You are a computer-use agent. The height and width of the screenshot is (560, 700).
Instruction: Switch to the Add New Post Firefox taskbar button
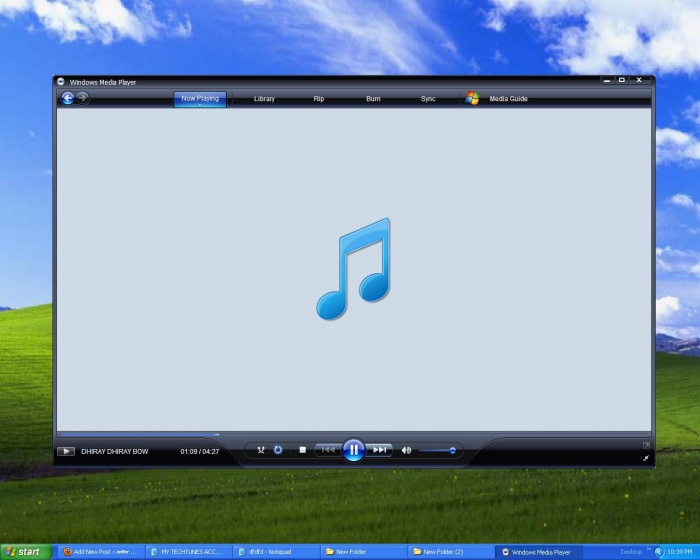tap(102, 552)
